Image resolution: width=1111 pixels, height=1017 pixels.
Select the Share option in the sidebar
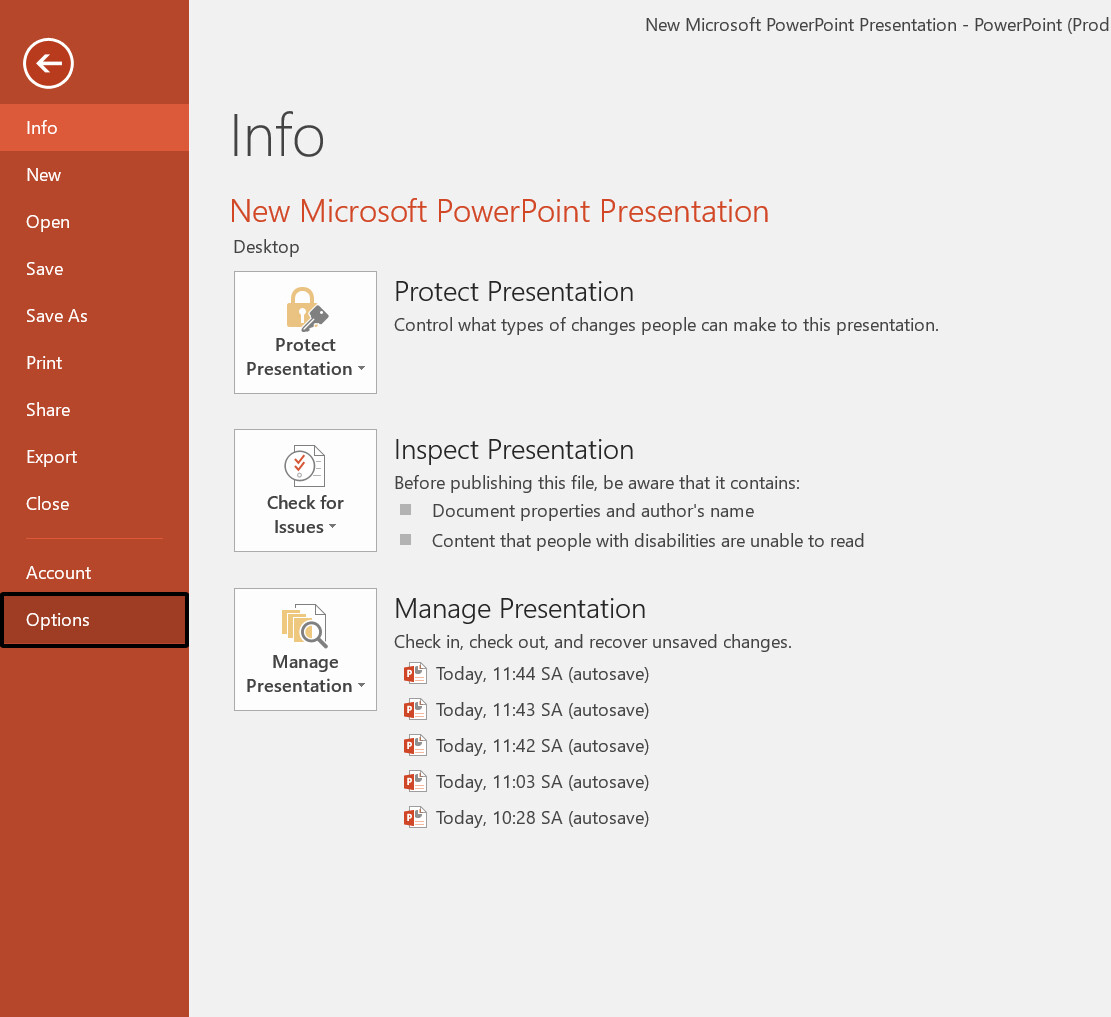click(x=48, y=409)
